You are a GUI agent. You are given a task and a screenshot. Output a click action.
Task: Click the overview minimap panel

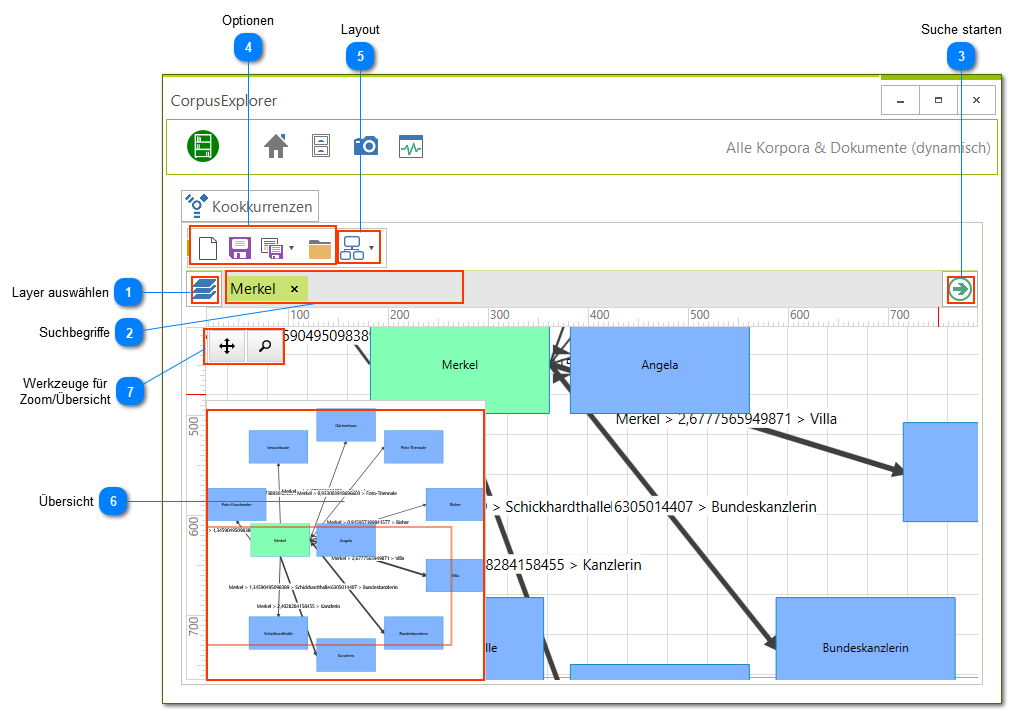pos(345,545)
